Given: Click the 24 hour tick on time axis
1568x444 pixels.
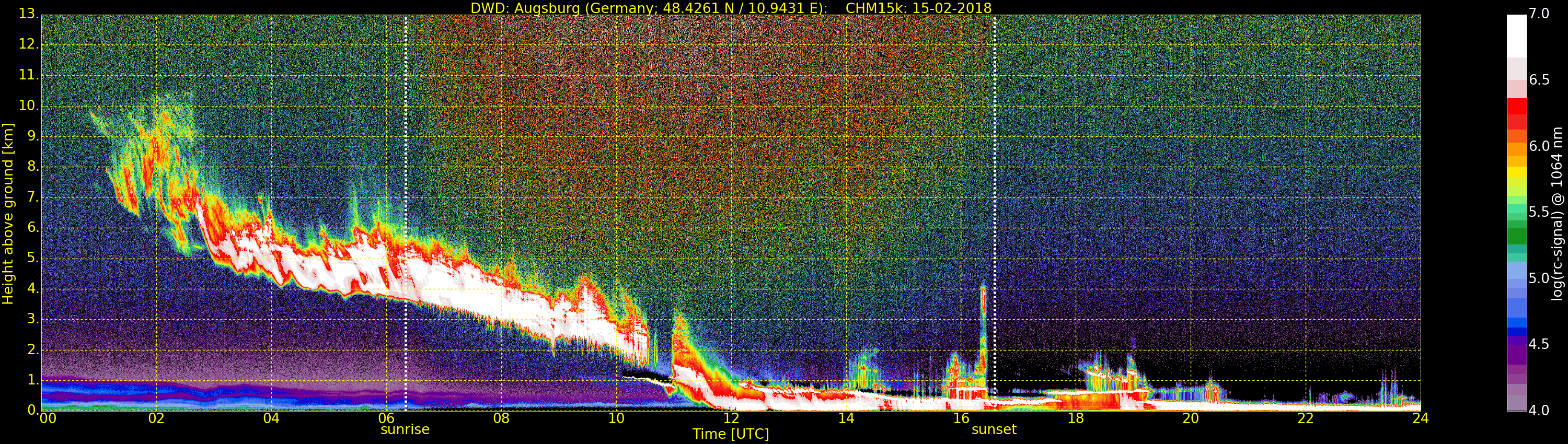Looking at the screenshot, I should (1420, 418).
